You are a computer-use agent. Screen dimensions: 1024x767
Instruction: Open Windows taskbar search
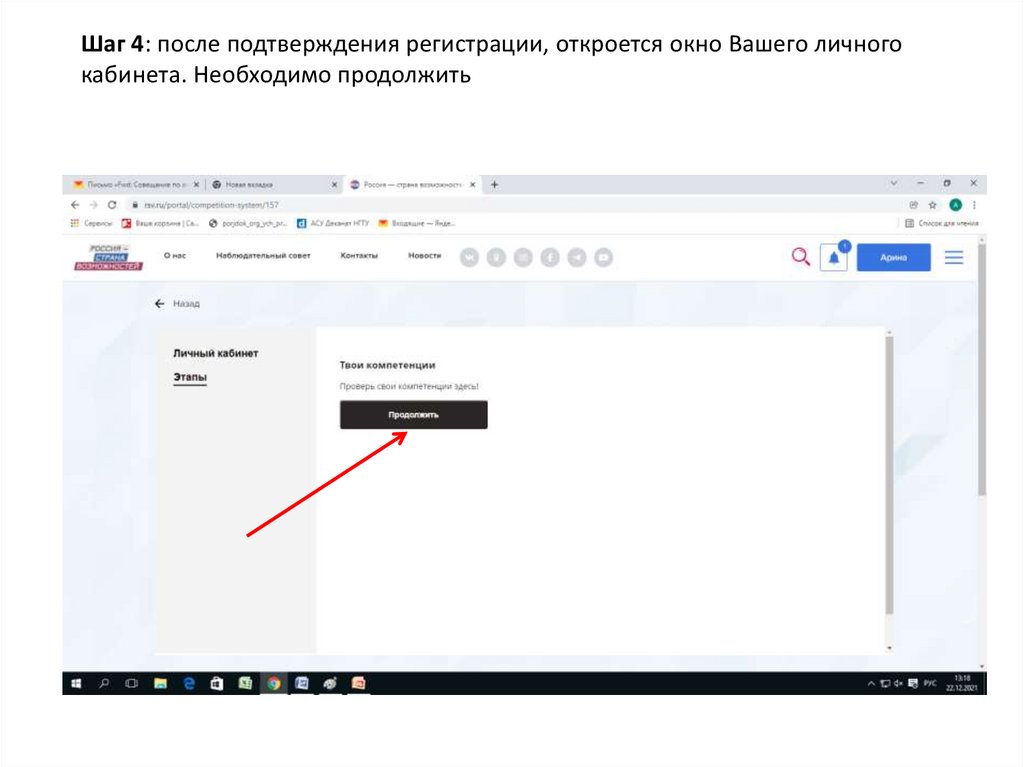pyautogui.click(x=104, y=683)
